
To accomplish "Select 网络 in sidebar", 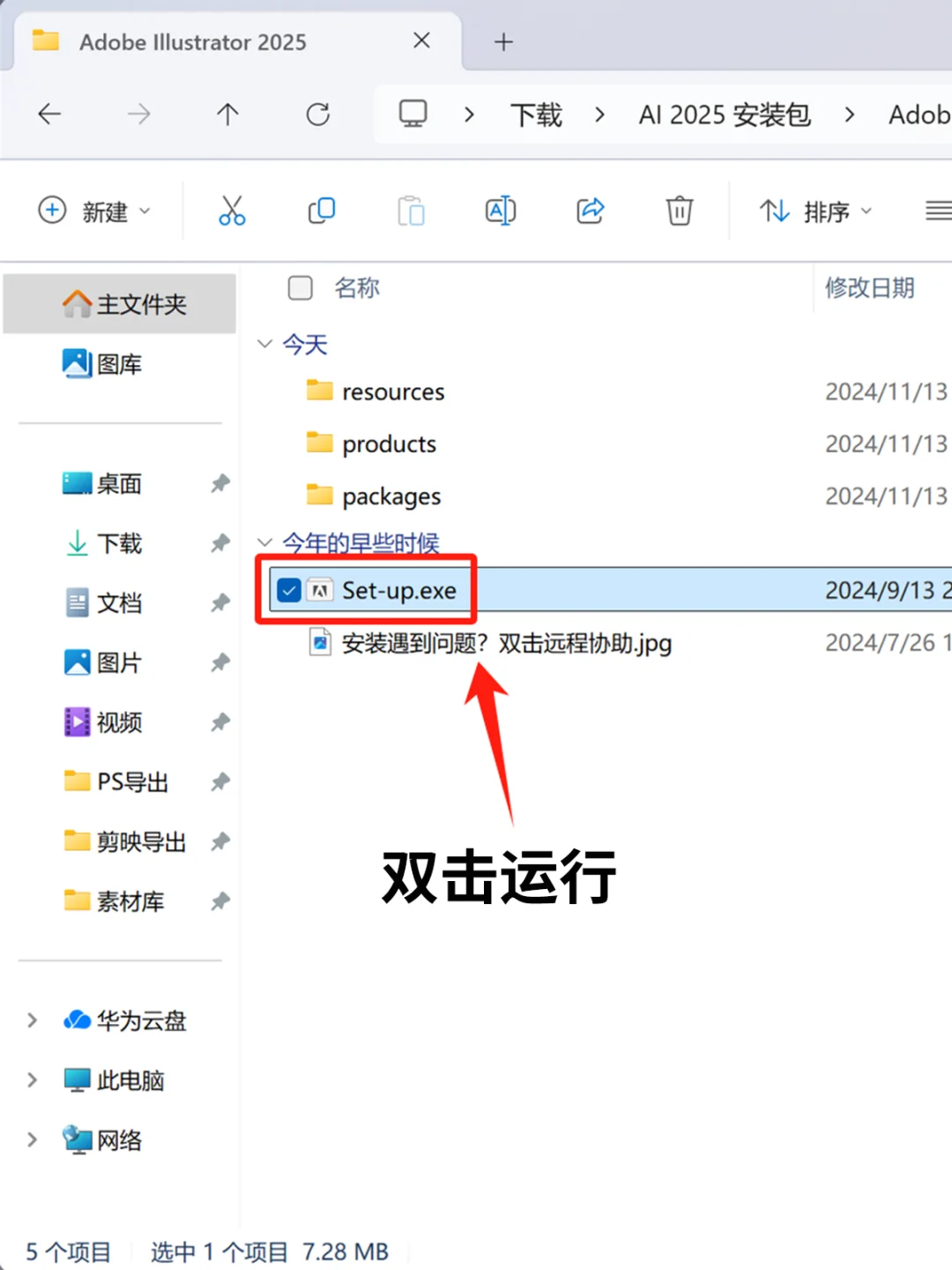I will click(x=103, y=1139).
